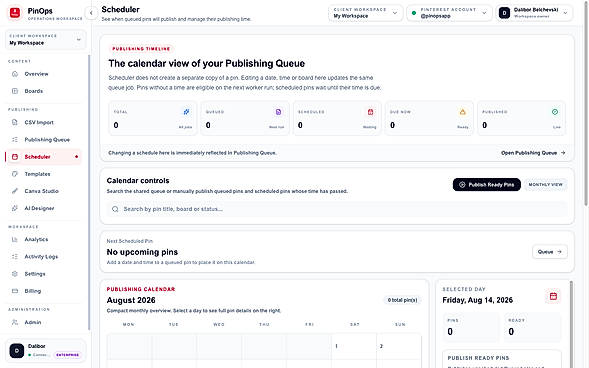The image size is (589, 368).
Task: Click the Publish Ready Pins button
Action: point(486,184)
